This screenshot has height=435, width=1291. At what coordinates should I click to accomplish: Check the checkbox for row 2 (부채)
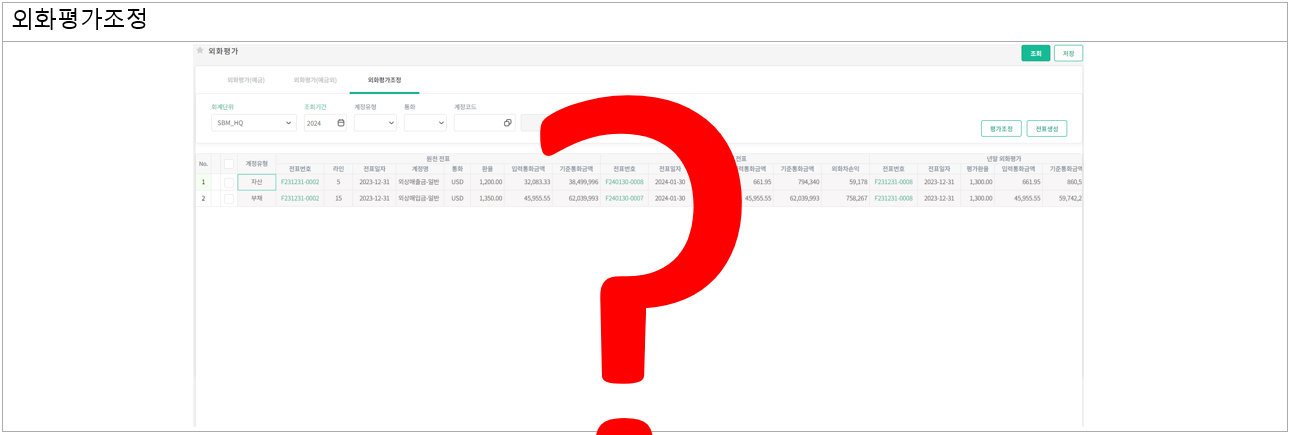(229, 198)
